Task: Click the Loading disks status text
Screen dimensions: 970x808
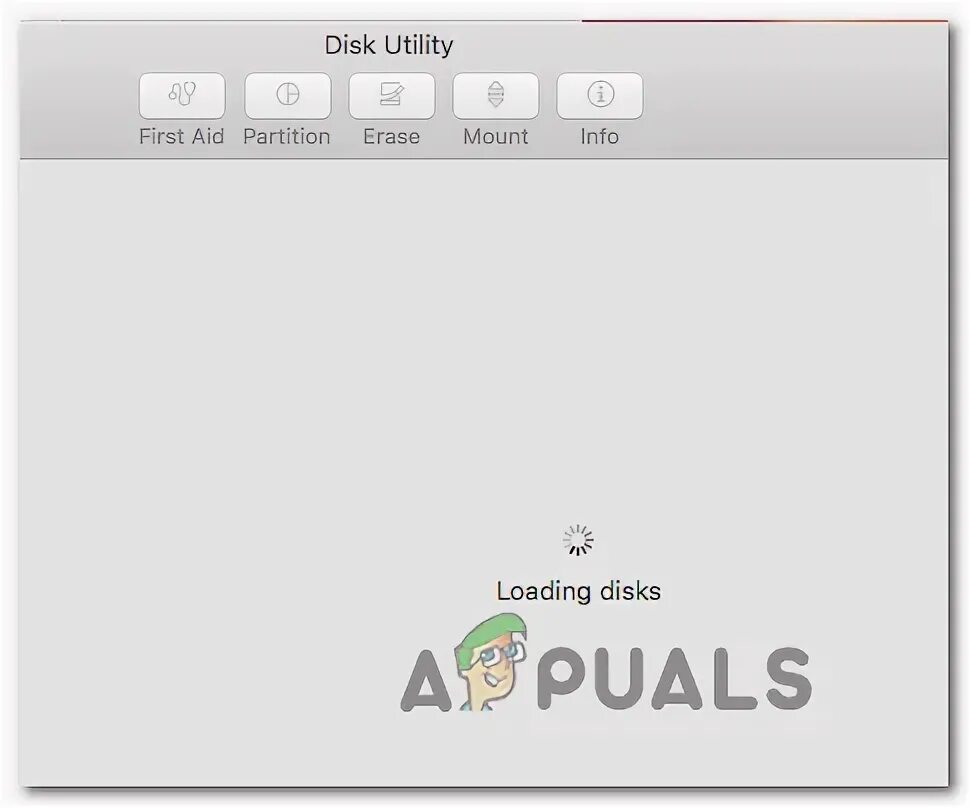Action: point(578,591)
